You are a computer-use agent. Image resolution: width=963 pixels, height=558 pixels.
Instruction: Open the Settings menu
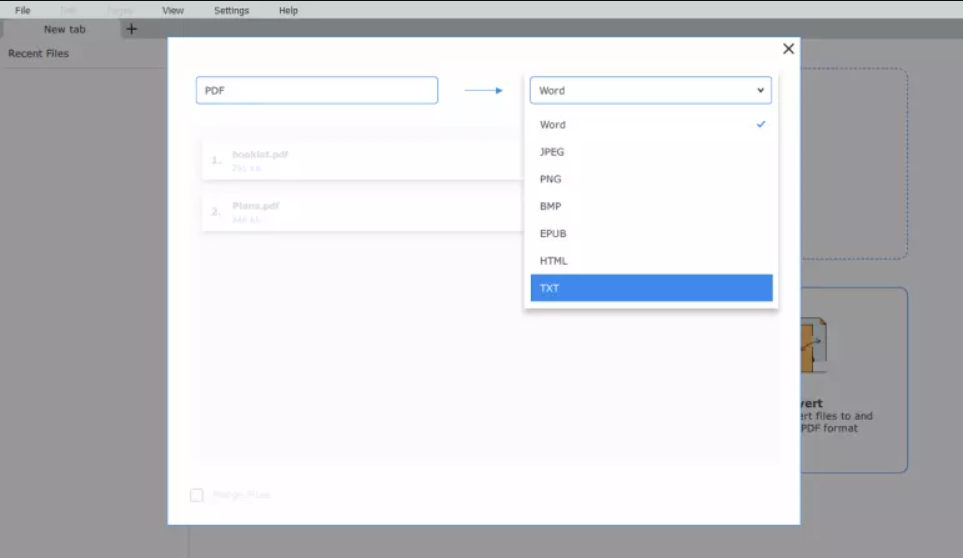(x=232, y=10)
